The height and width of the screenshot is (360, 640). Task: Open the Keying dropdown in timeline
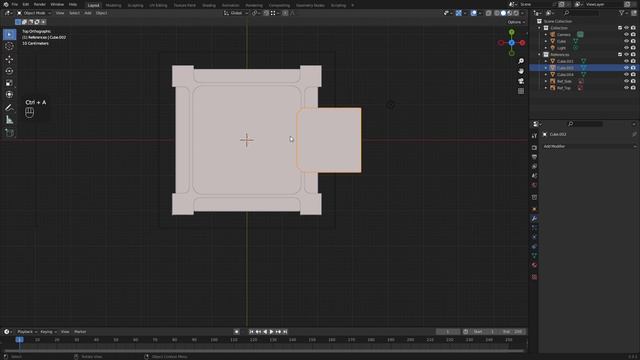tap(49, 332)
